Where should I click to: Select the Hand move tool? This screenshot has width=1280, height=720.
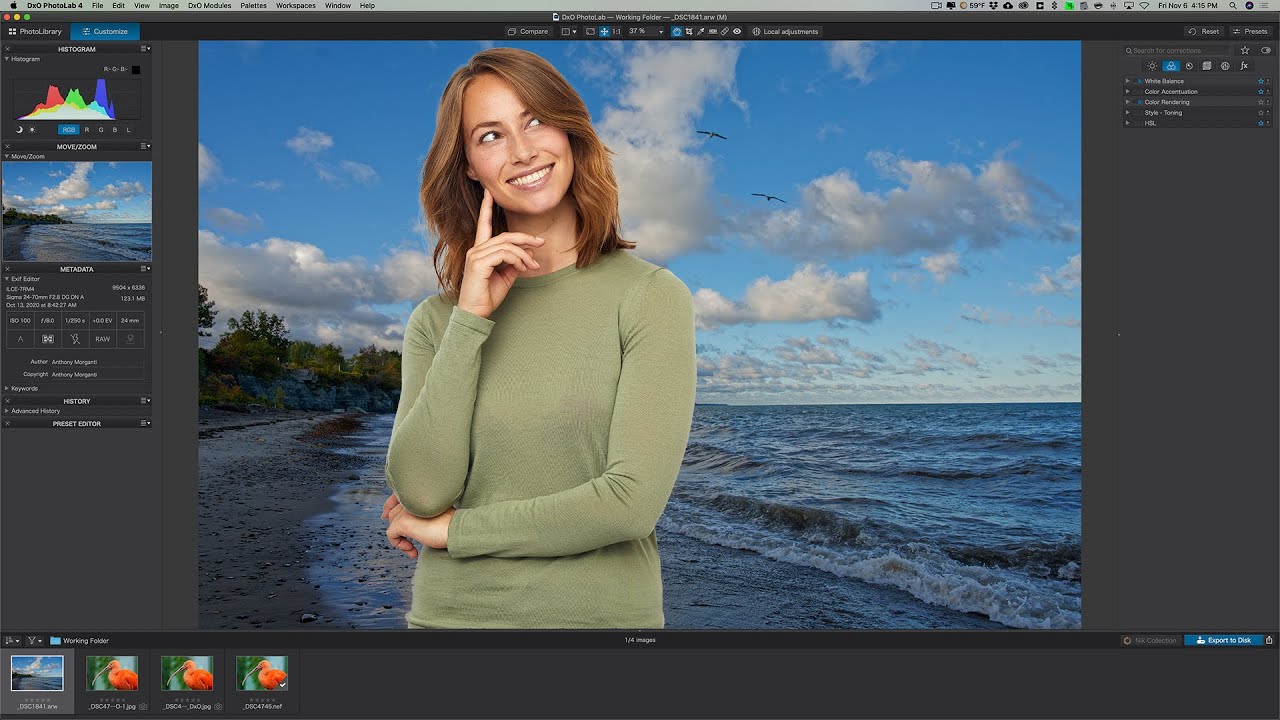coord(676,31)
